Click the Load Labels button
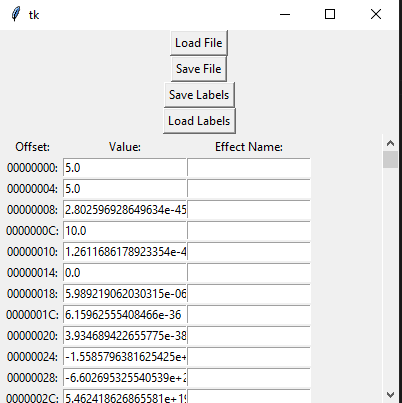The height and width of the screenshot is (403, 402). click(x=199, y=121)
